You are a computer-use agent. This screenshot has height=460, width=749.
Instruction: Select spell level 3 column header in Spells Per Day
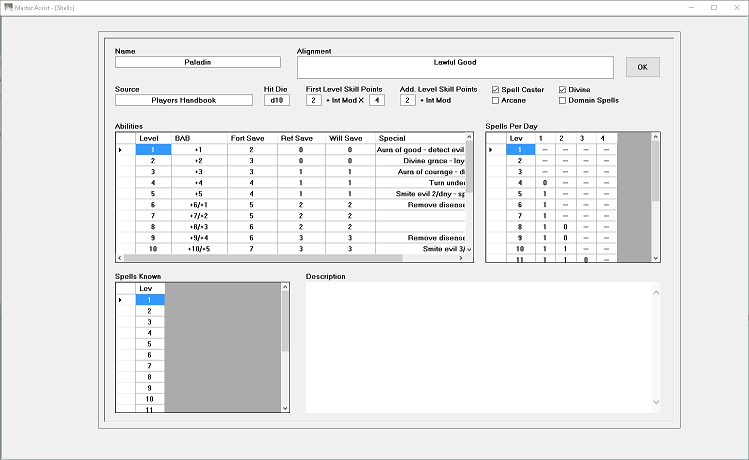coord(586,138)
